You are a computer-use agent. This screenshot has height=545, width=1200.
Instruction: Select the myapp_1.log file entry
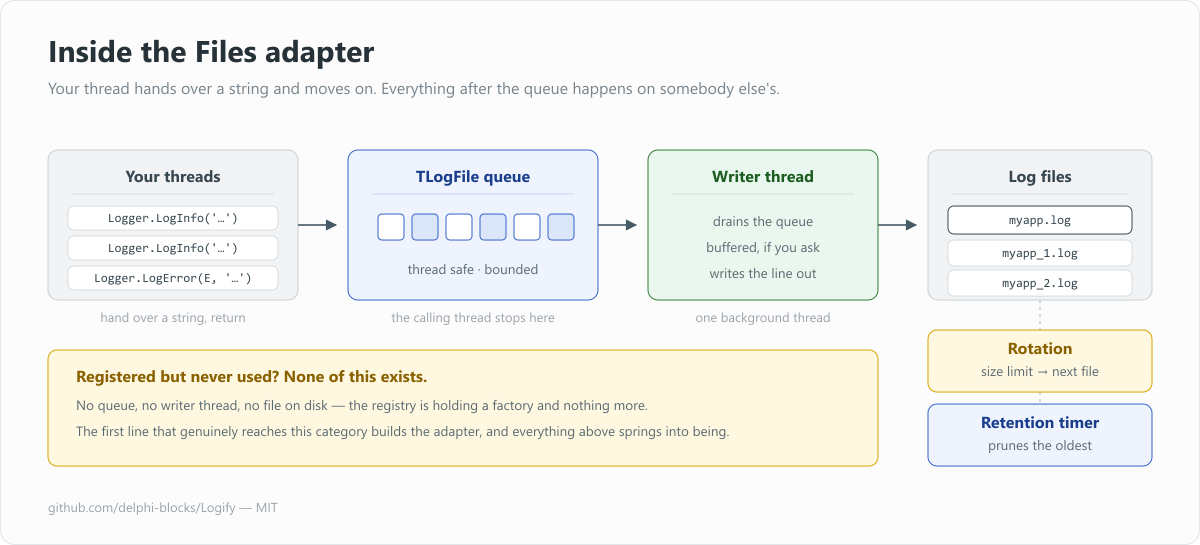pyautogui.click(x=1040, y=253)
